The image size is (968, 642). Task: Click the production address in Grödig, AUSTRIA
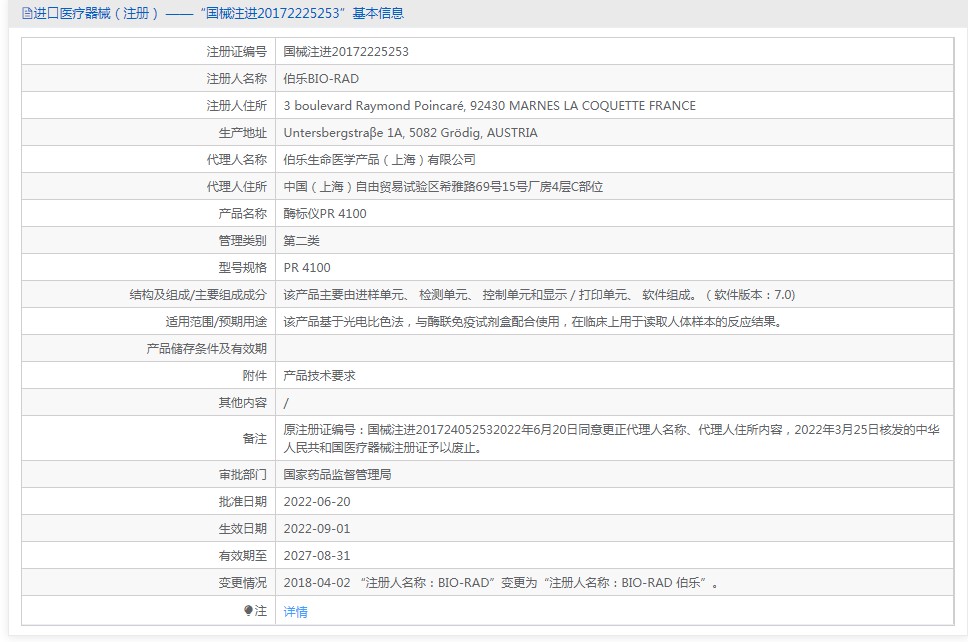(410, 133)
